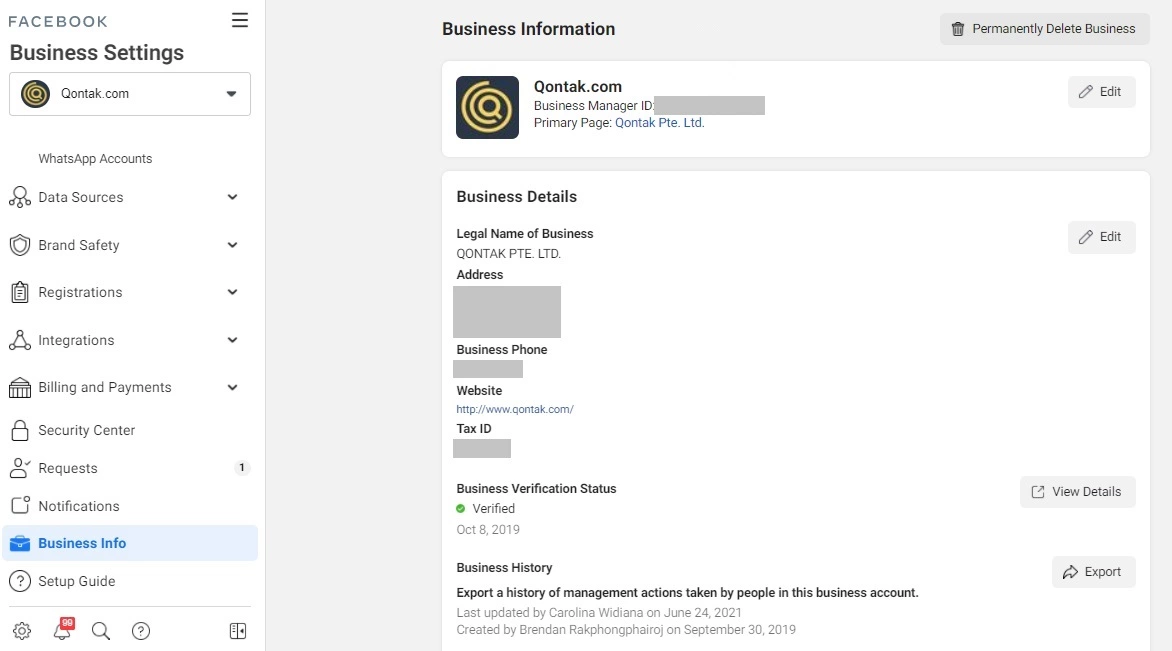Click 'QONTAK PTE. LTD.' legal name text
1172x651 pixels.
coord(508,253)
